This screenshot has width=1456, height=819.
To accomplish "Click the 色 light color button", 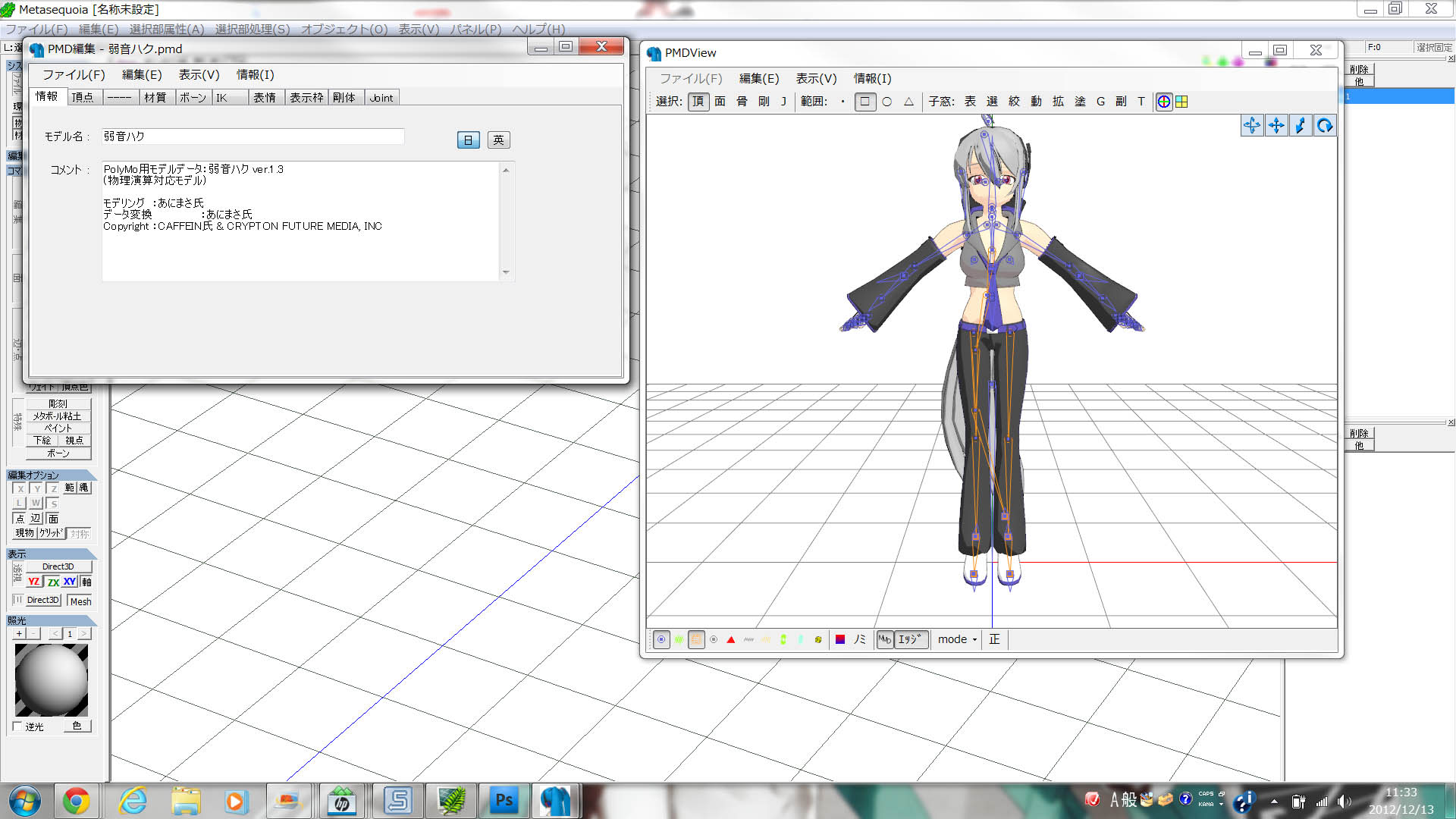I will click(x=77, y=726).
